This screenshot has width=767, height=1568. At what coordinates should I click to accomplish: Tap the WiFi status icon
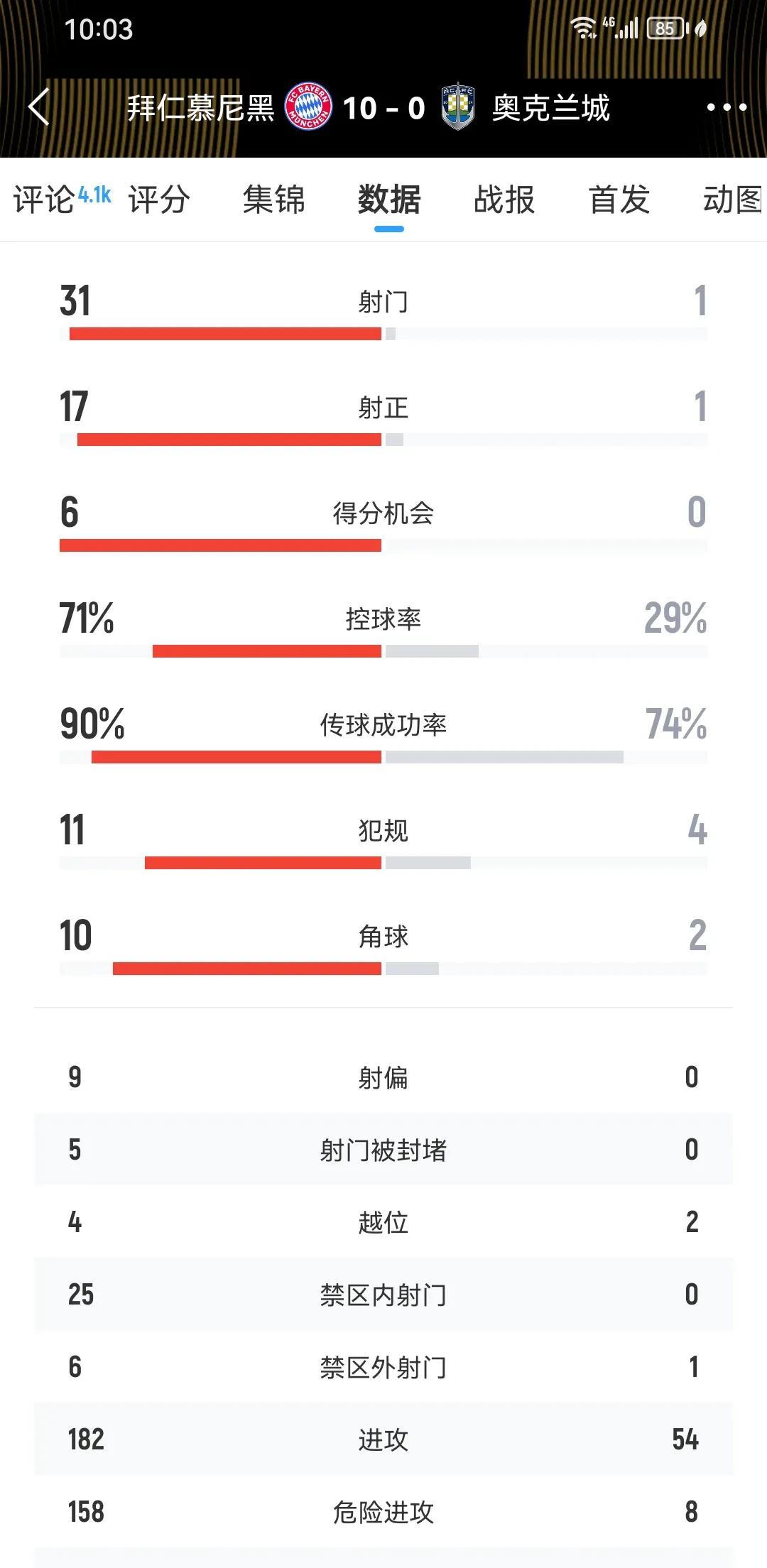click(583, 28)
